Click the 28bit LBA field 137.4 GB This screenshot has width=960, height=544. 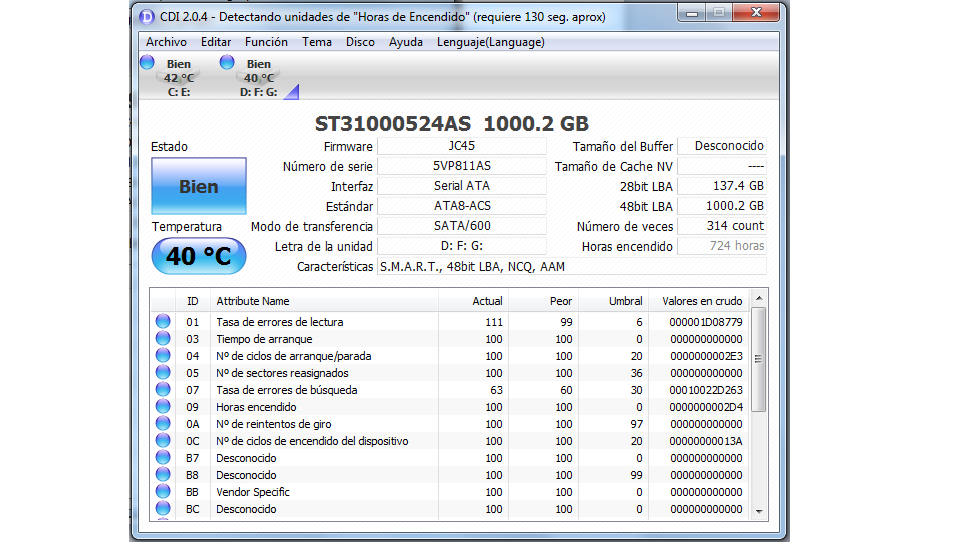(x=722, y=186)
